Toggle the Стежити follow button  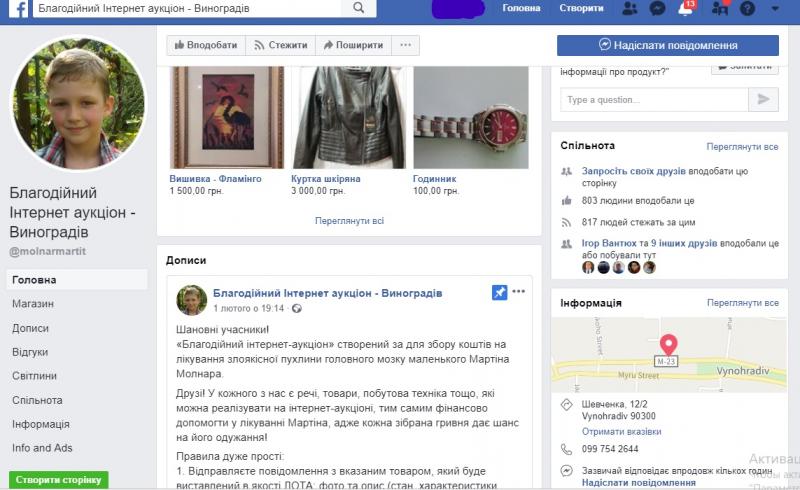pos(281,45)
